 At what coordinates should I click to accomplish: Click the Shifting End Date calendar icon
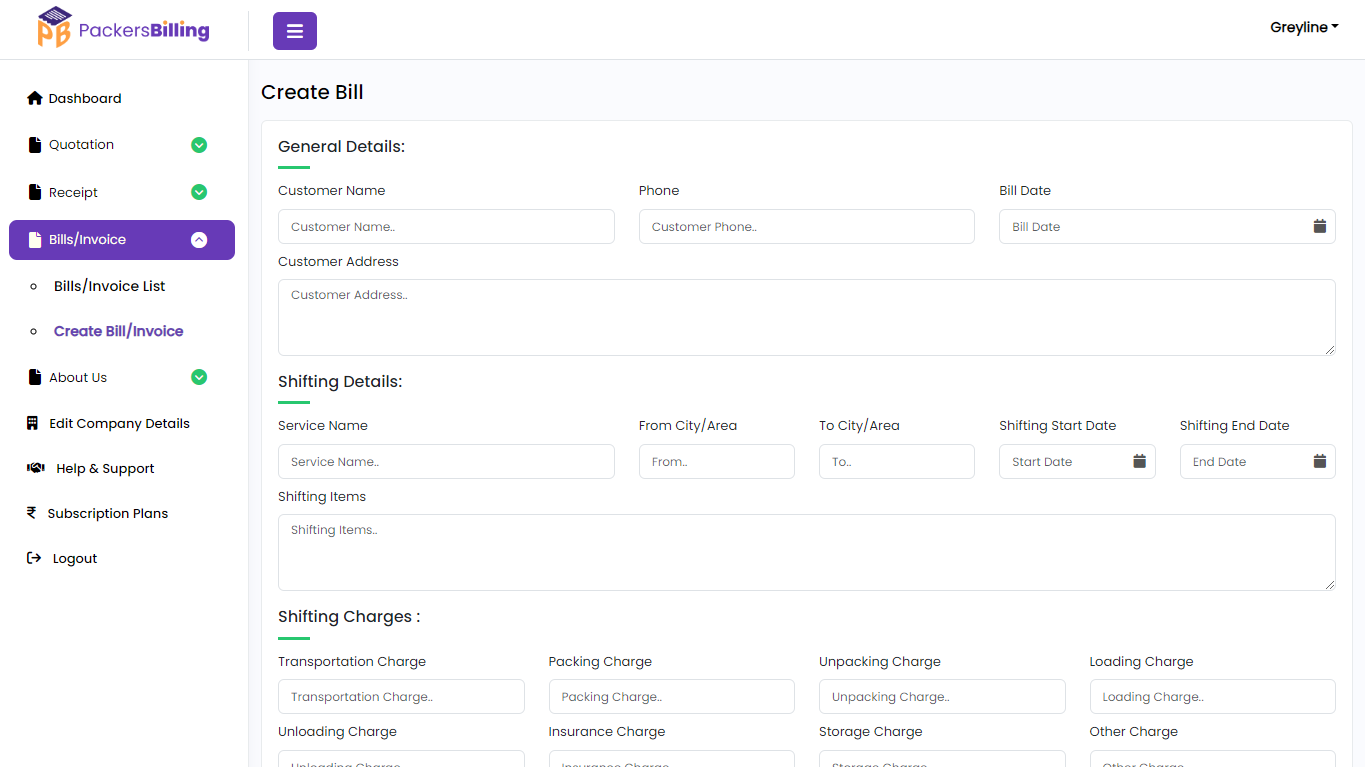click(1319, 462)
